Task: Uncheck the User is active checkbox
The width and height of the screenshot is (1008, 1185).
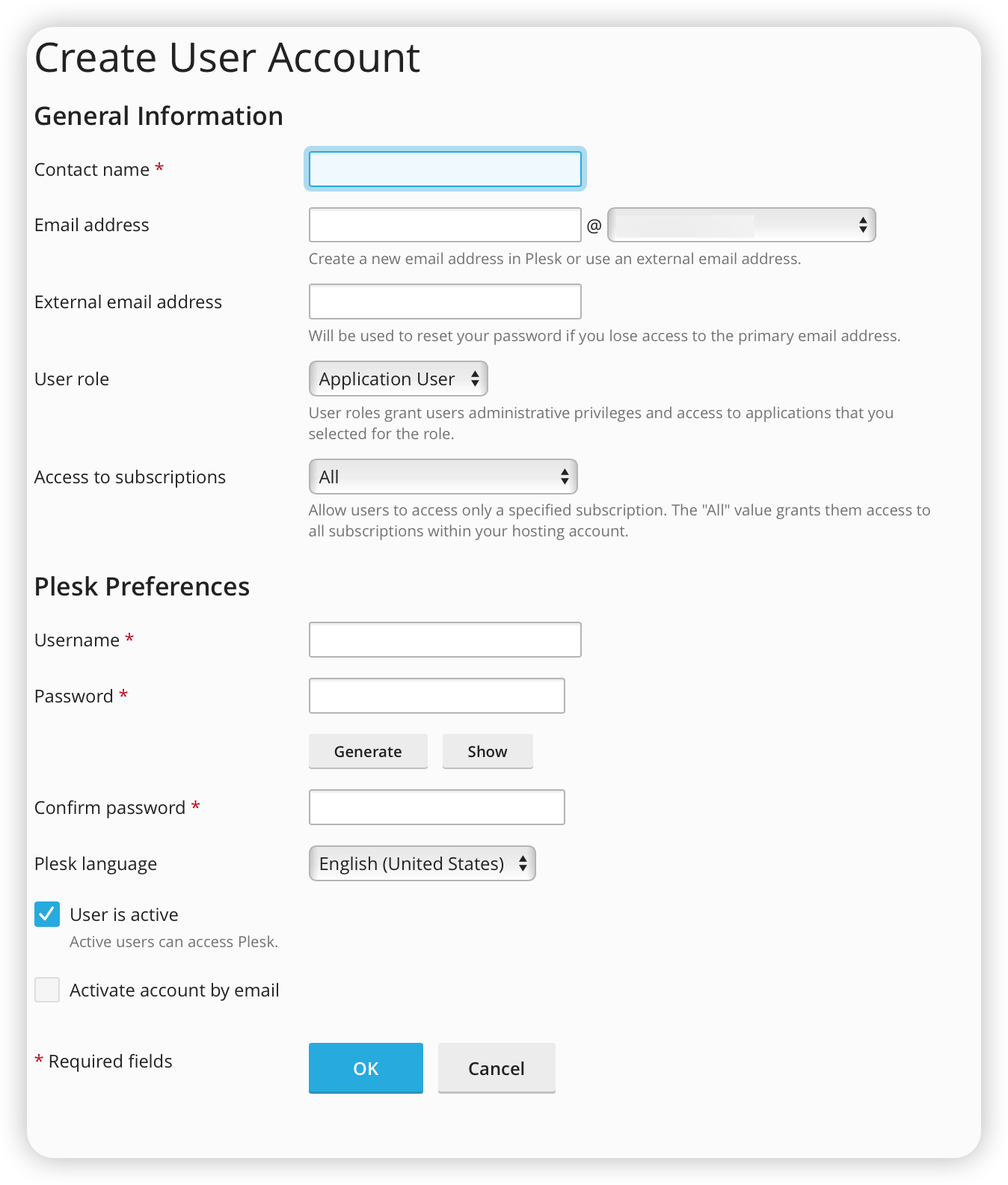Action: [x=46, y=913]
